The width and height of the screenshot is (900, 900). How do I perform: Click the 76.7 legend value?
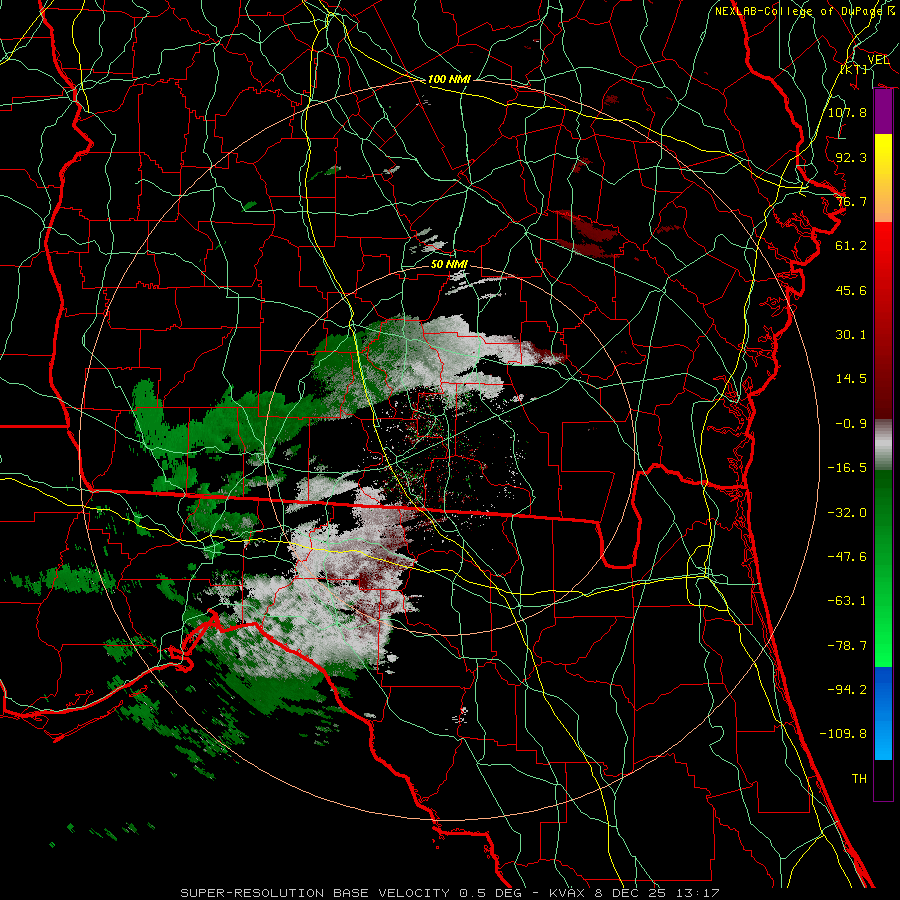851,201
